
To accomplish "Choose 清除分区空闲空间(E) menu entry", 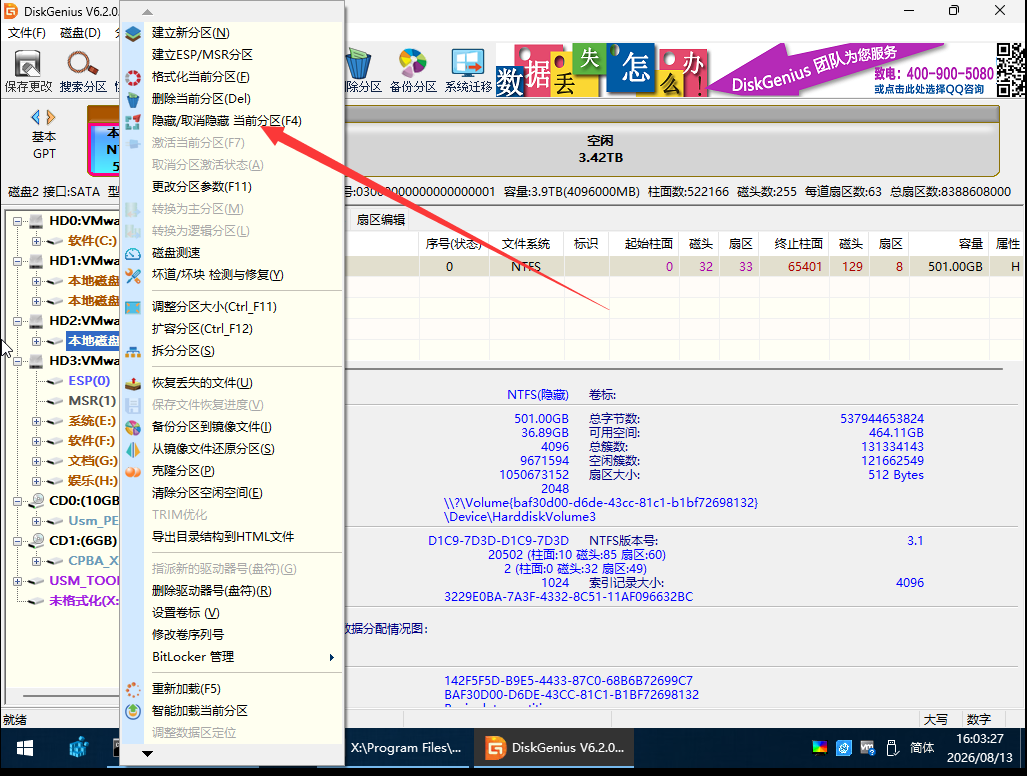I will pyautogui.click(x=207, y=492).
